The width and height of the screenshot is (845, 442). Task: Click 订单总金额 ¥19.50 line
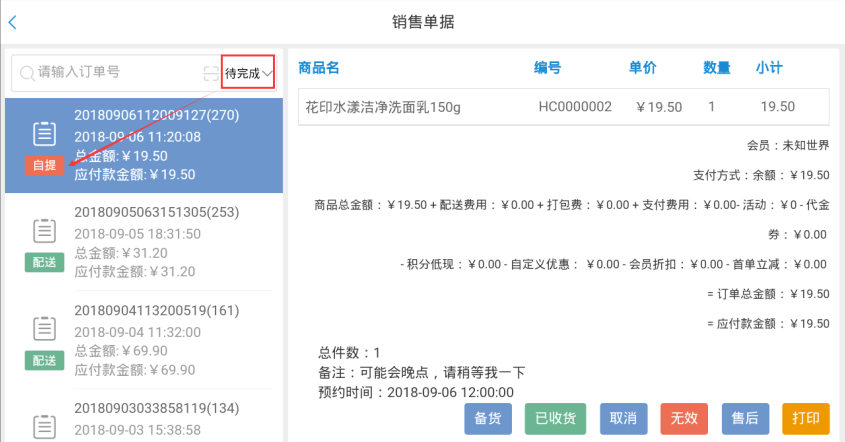[x=768, y=294]
